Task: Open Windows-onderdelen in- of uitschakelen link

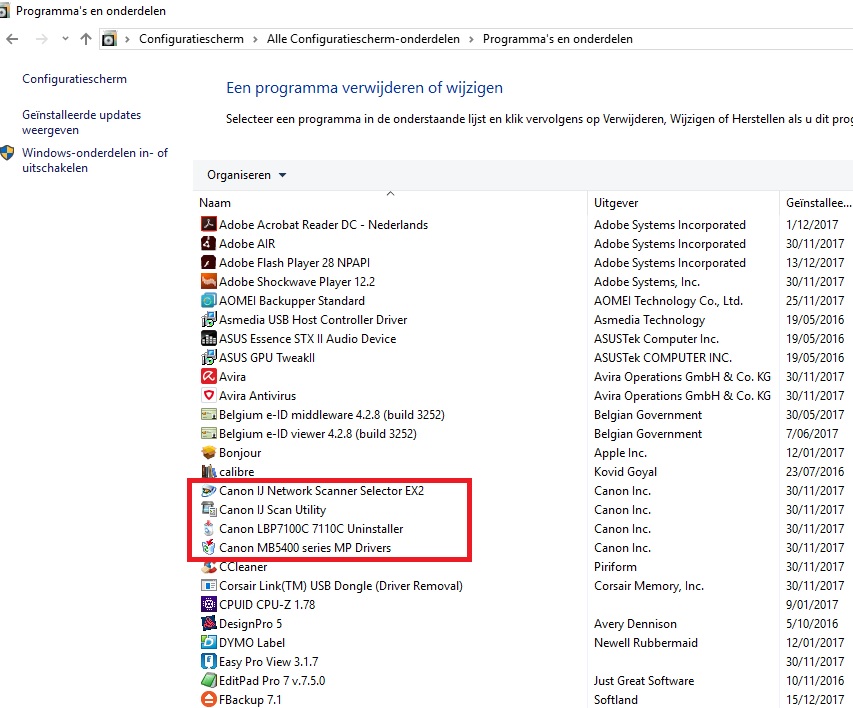Action: 95,161
